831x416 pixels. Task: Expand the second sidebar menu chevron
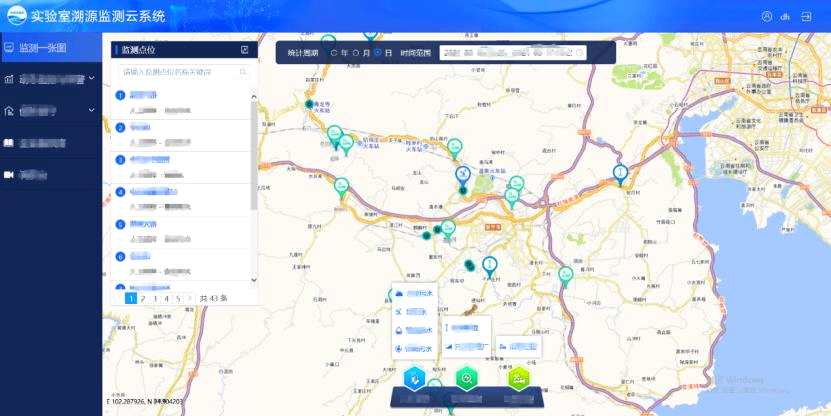[92, 78]
